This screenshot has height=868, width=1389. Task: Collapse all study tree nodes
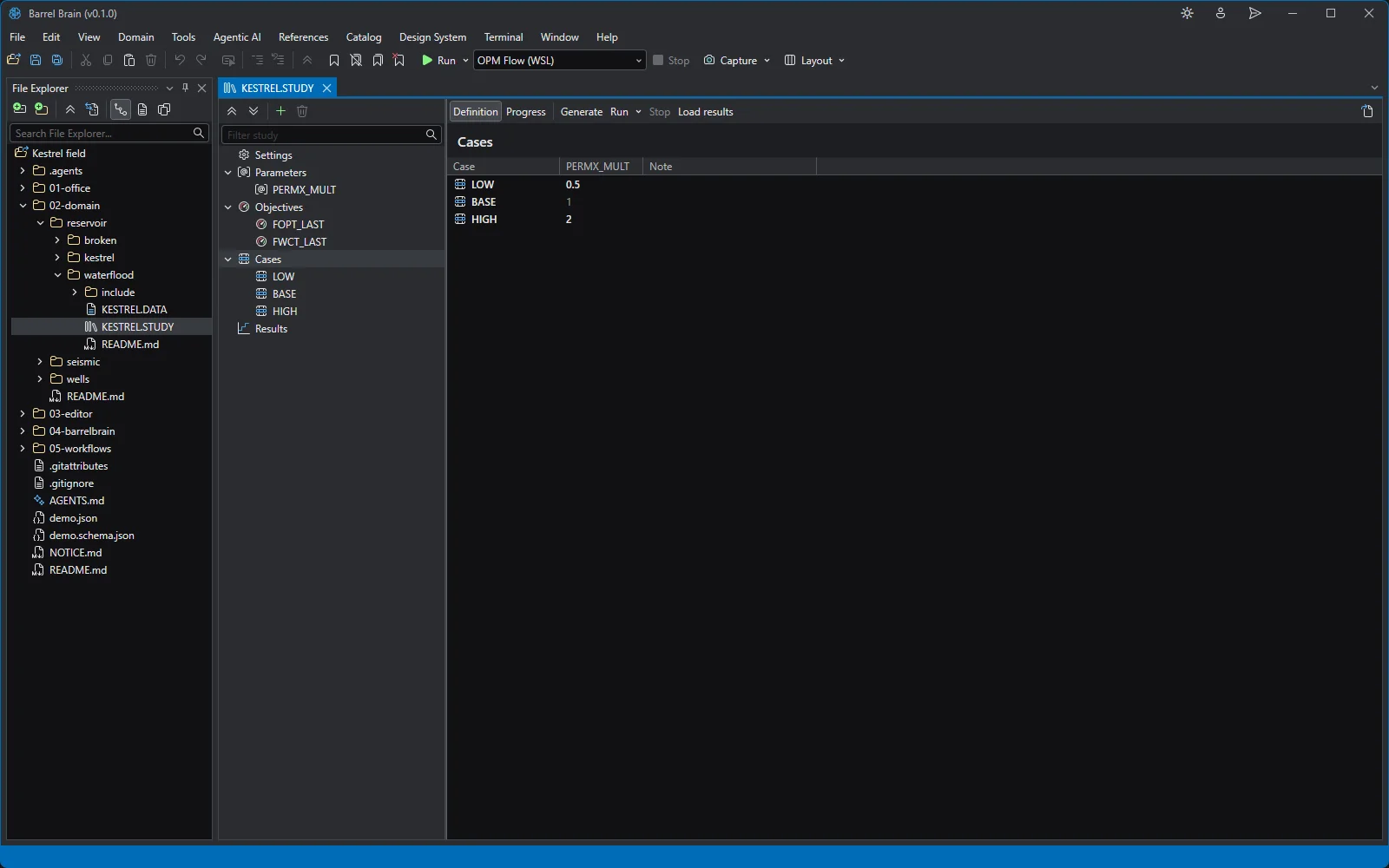(x=232, y=111)
